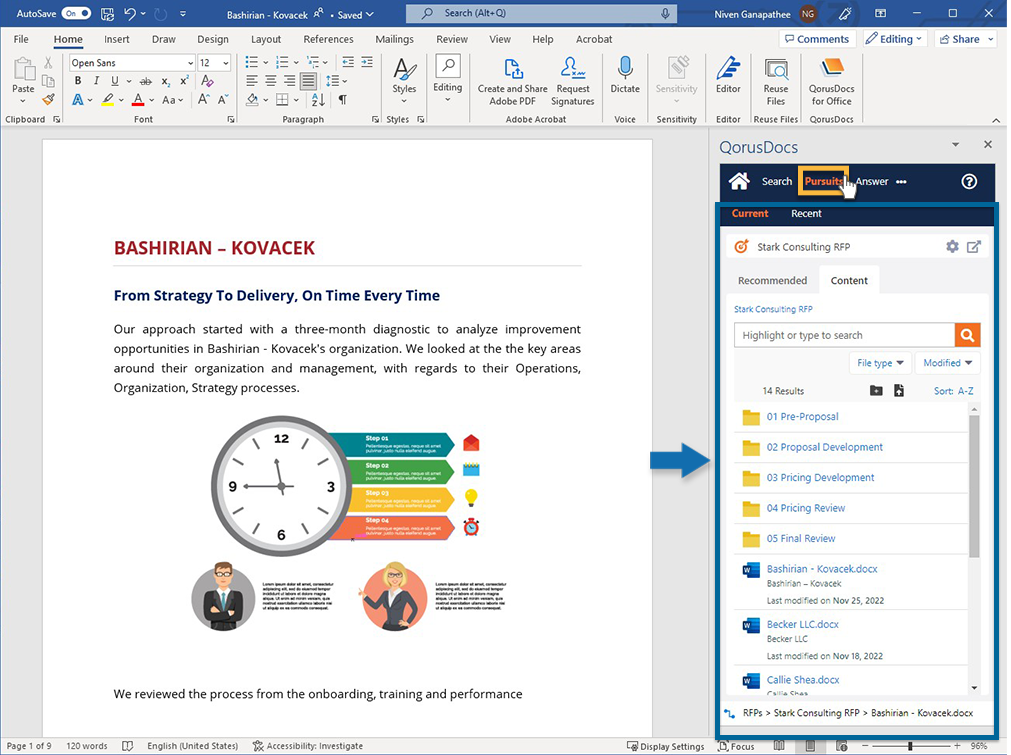Open the Styles gallery
The image size is (1011, 755).
(x=404, y=81)
